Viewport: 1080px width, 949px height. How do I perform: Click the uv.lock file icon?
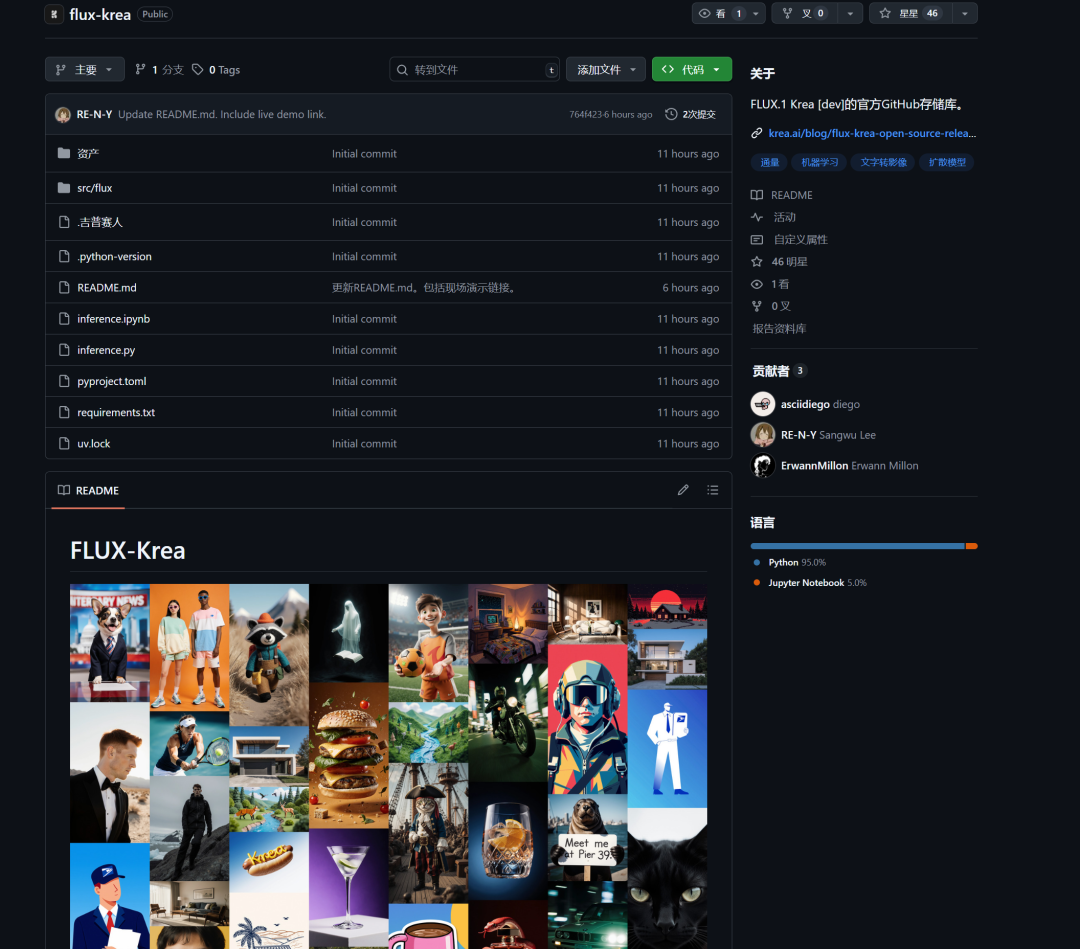(64, 444)
